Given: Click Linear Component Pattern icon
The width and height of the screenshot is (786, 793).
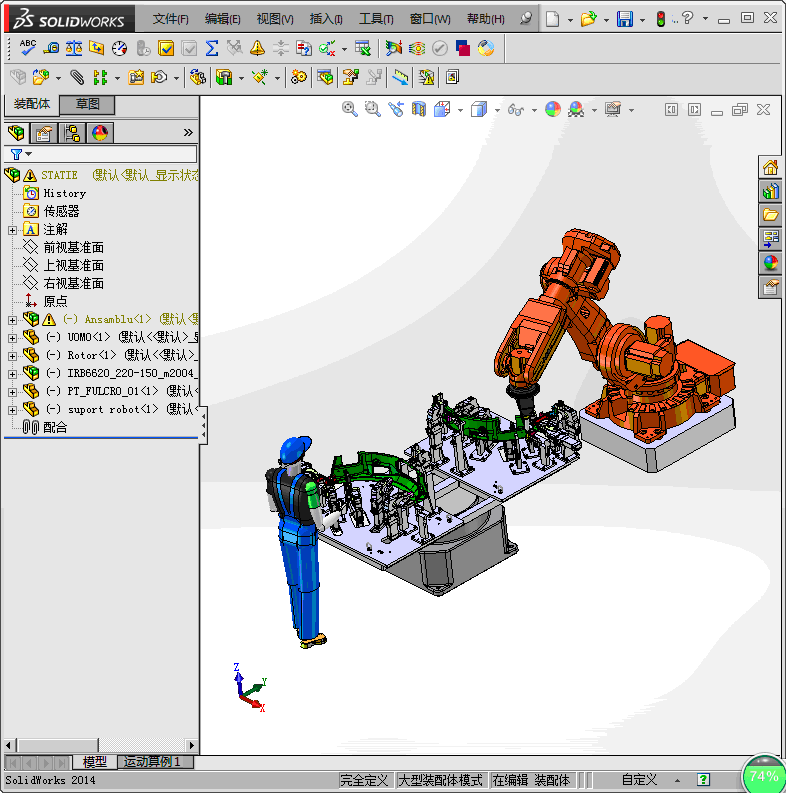Looking at the screenshot, I should [x=100, y=77].
